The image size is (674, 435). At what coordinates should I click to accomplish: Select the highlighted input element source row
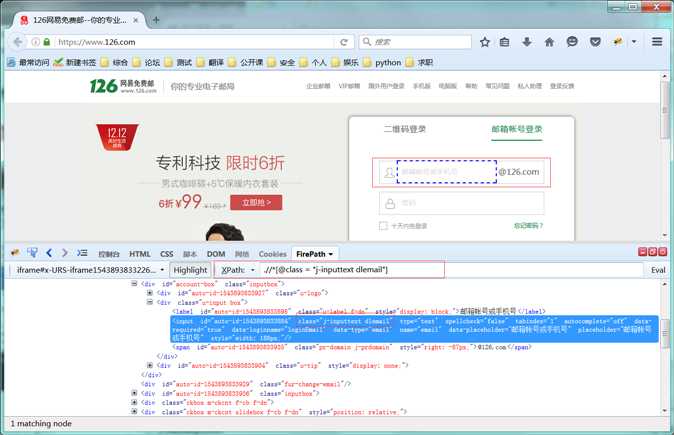click(x=414, y=329)
